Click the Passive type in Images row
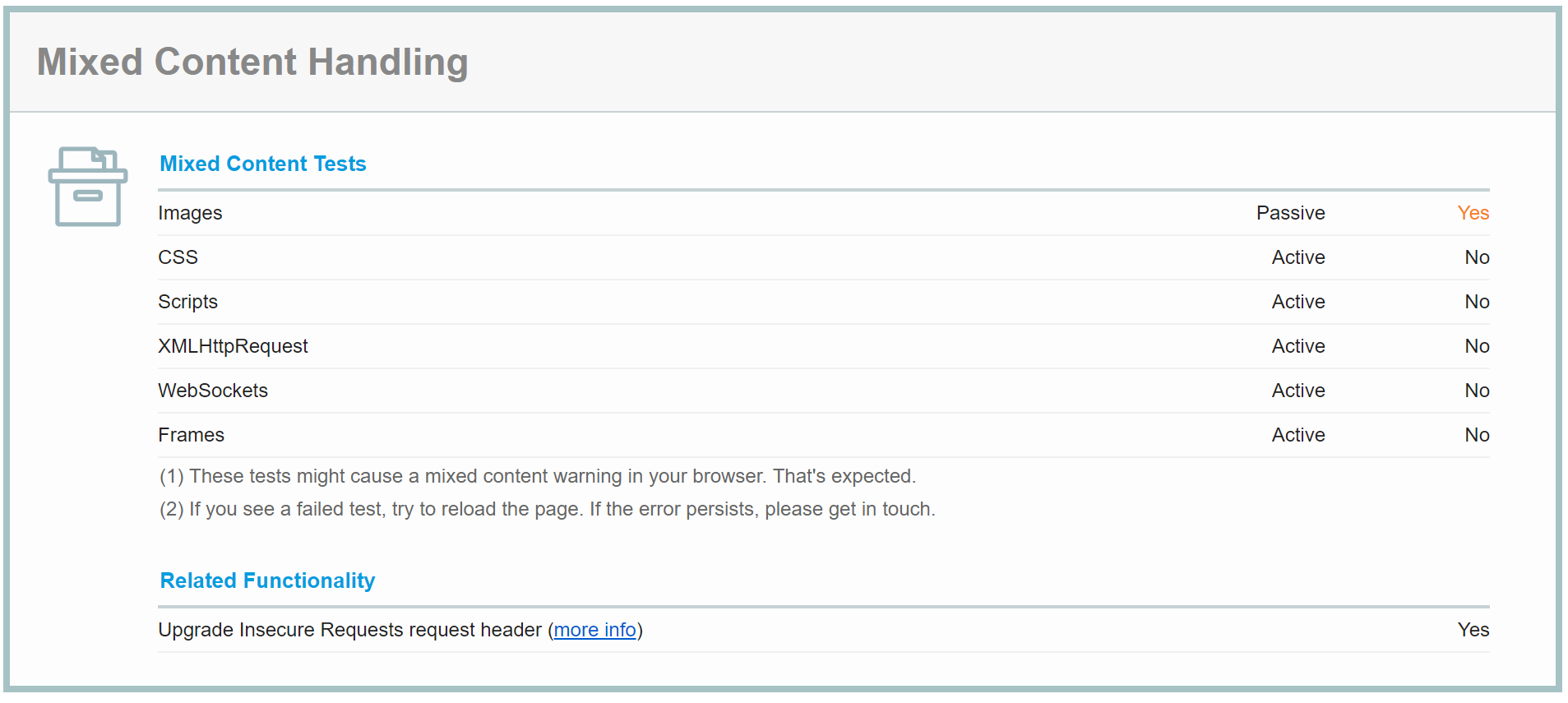1568x703 pixels. click(x=1291, y=213)
